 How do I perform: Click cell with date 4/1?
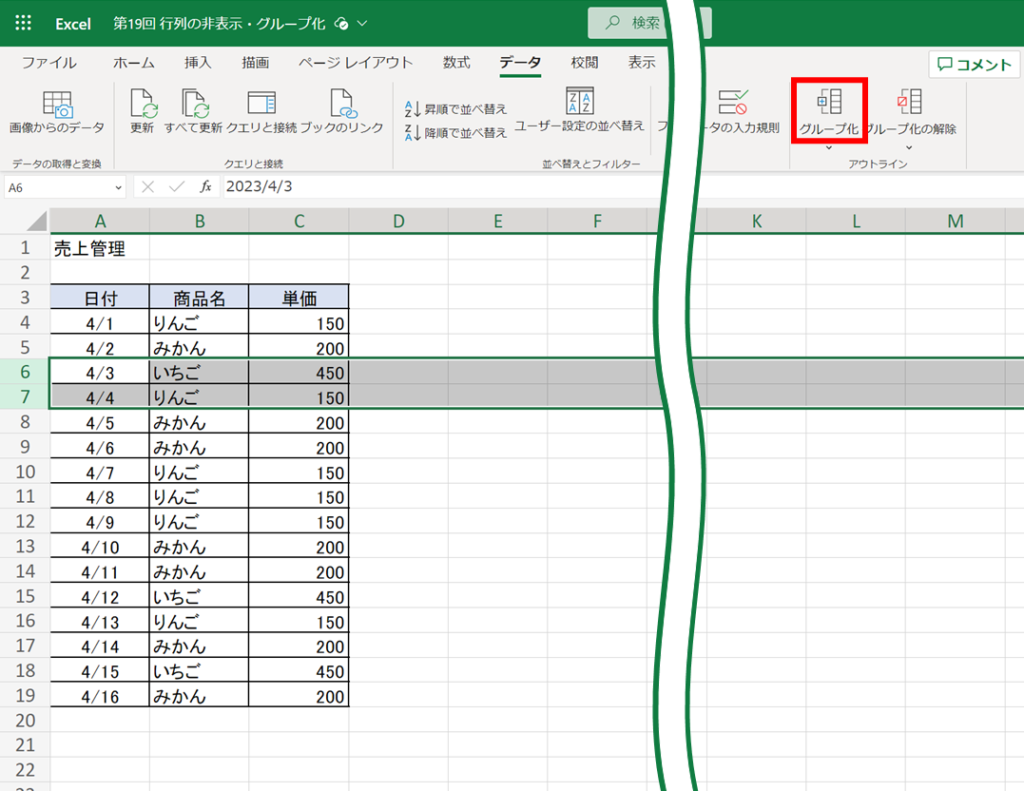100,322
